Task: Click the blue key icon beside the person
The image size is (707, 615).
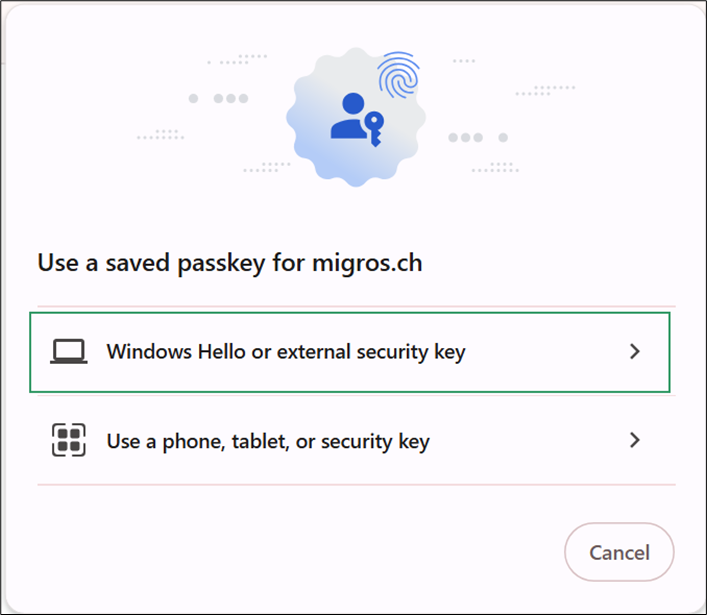Action: click(x=374, y=129)
